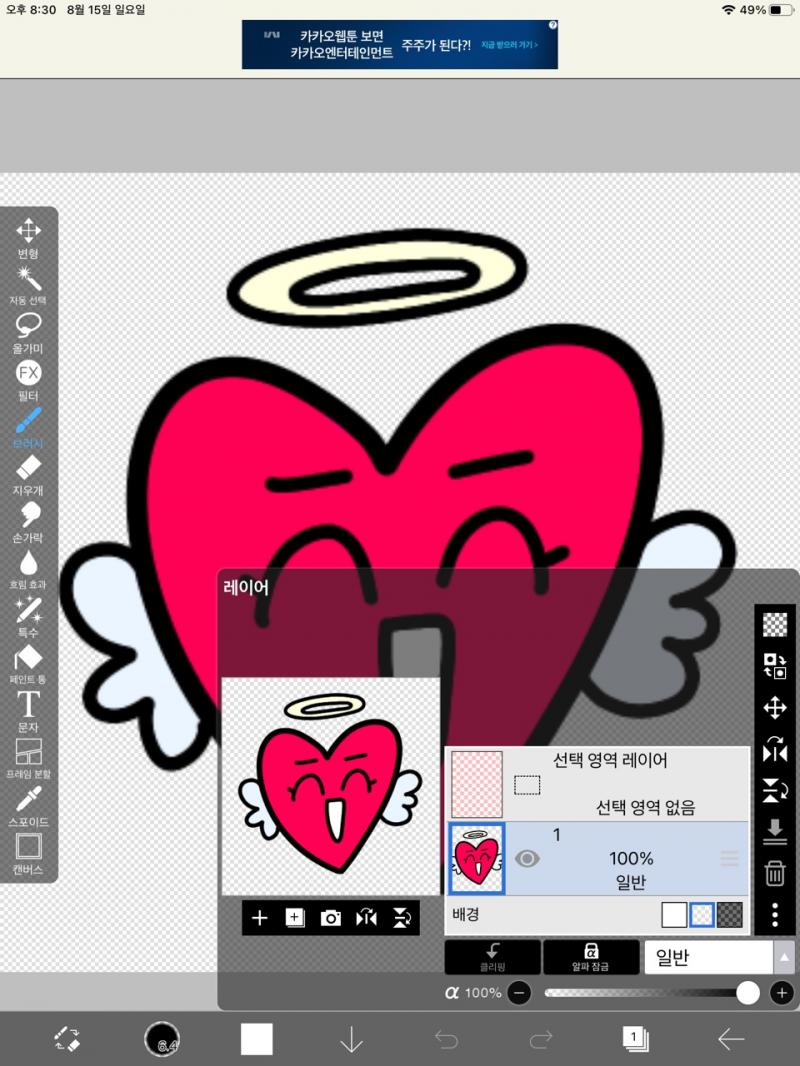
Task: Add a new layer with plus icon
Action: click(x=259, y=918)
